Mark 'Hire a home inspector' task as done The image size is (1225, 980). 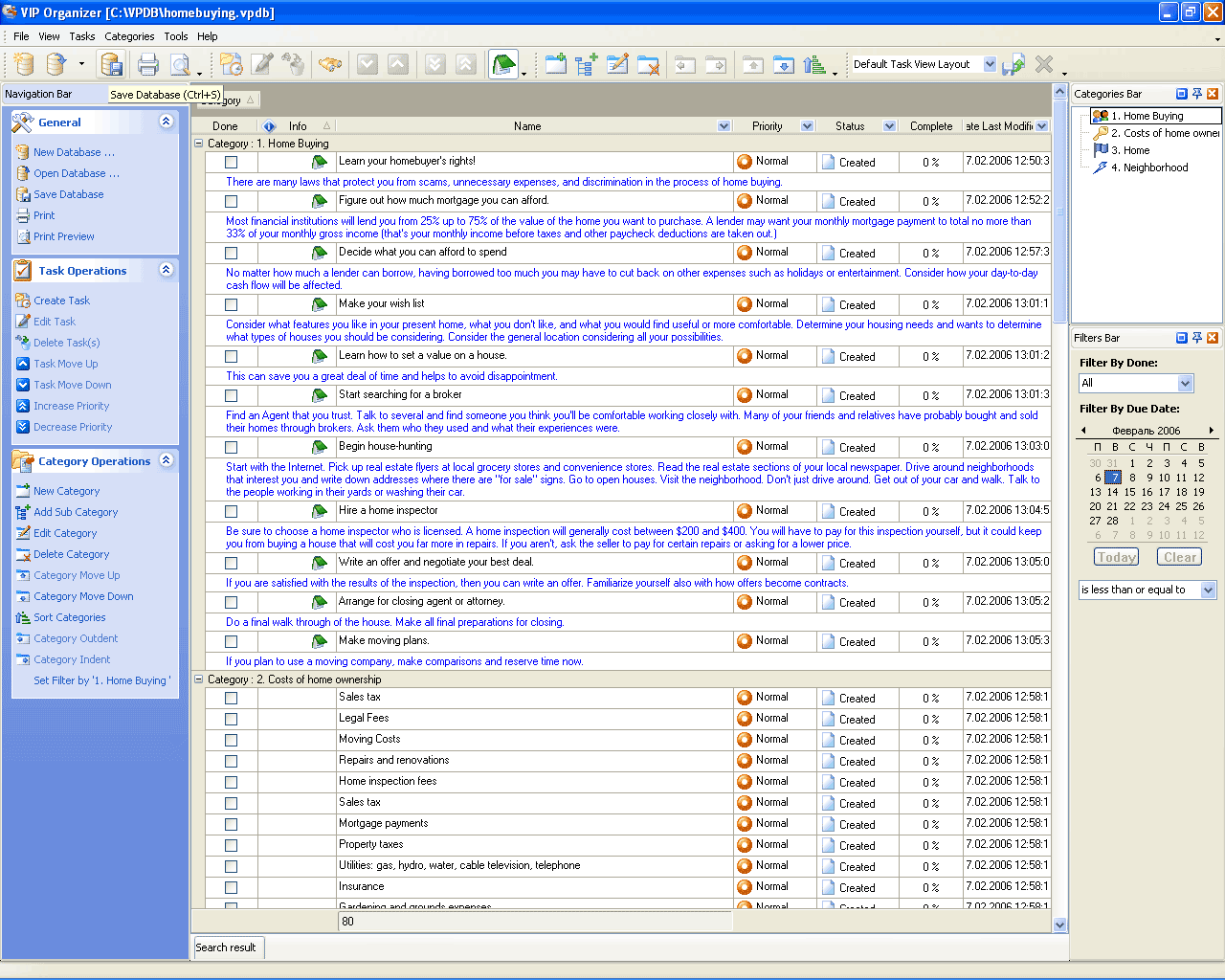click(231, 512)
